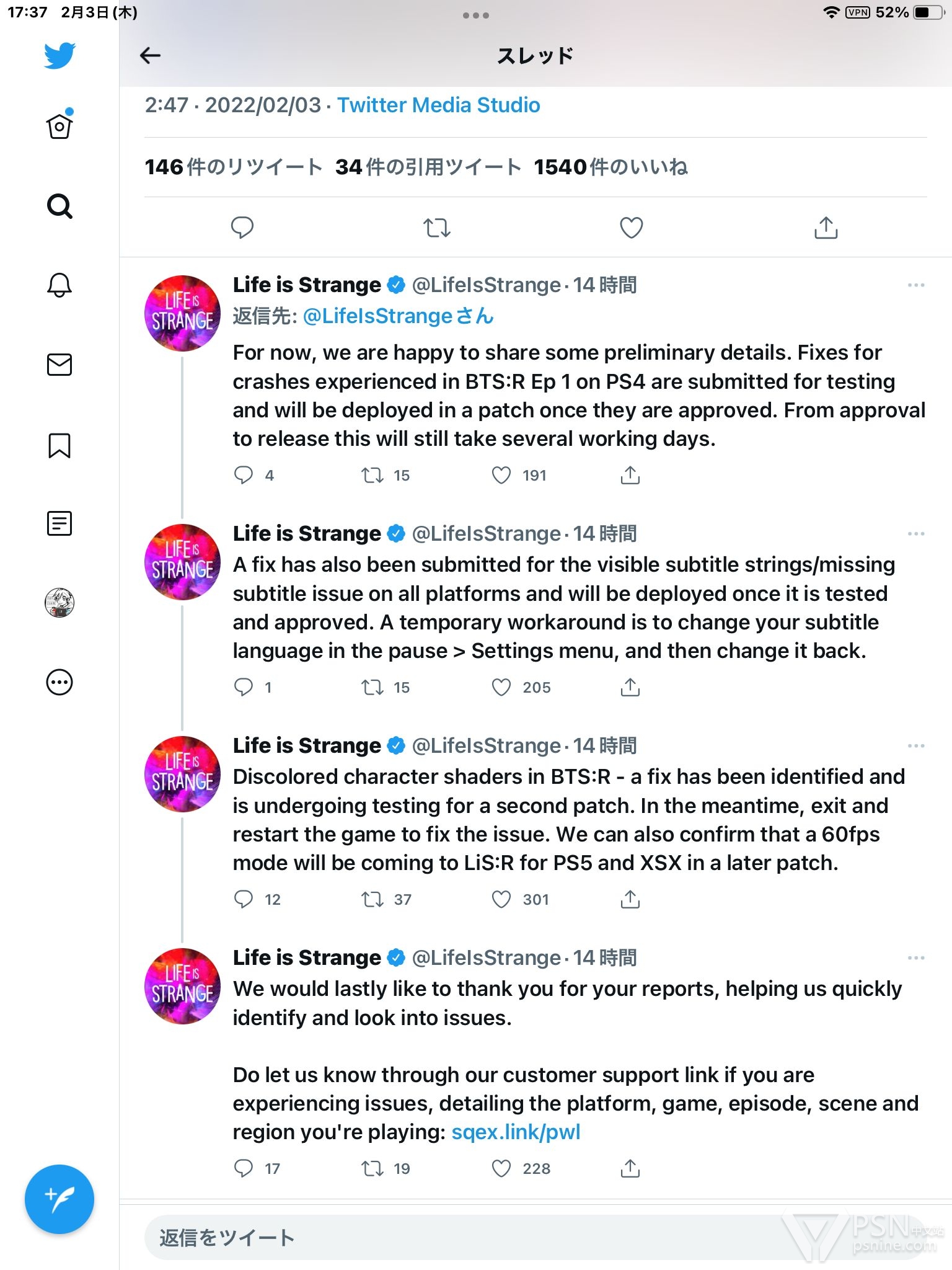
Task: Open the sqex.link/pwl support link
Action: [516, 1132]
